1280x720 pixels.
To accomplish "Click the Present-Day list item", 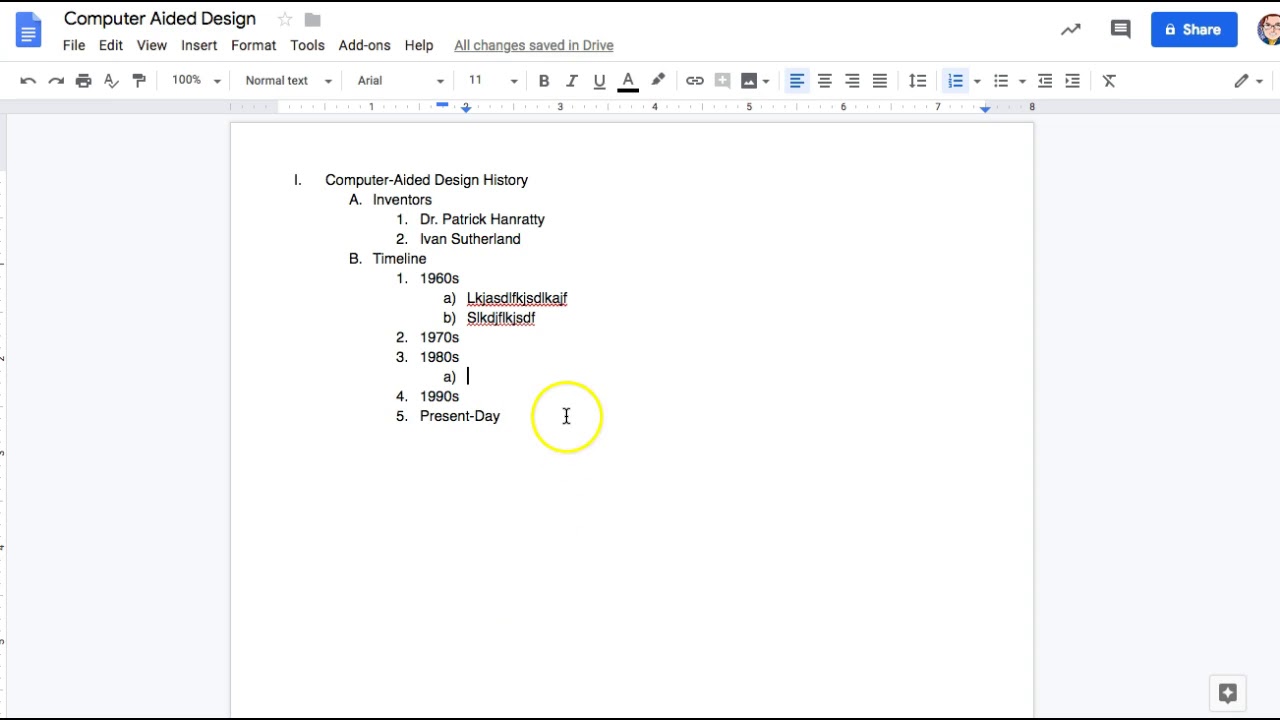I will click(460, 416).
